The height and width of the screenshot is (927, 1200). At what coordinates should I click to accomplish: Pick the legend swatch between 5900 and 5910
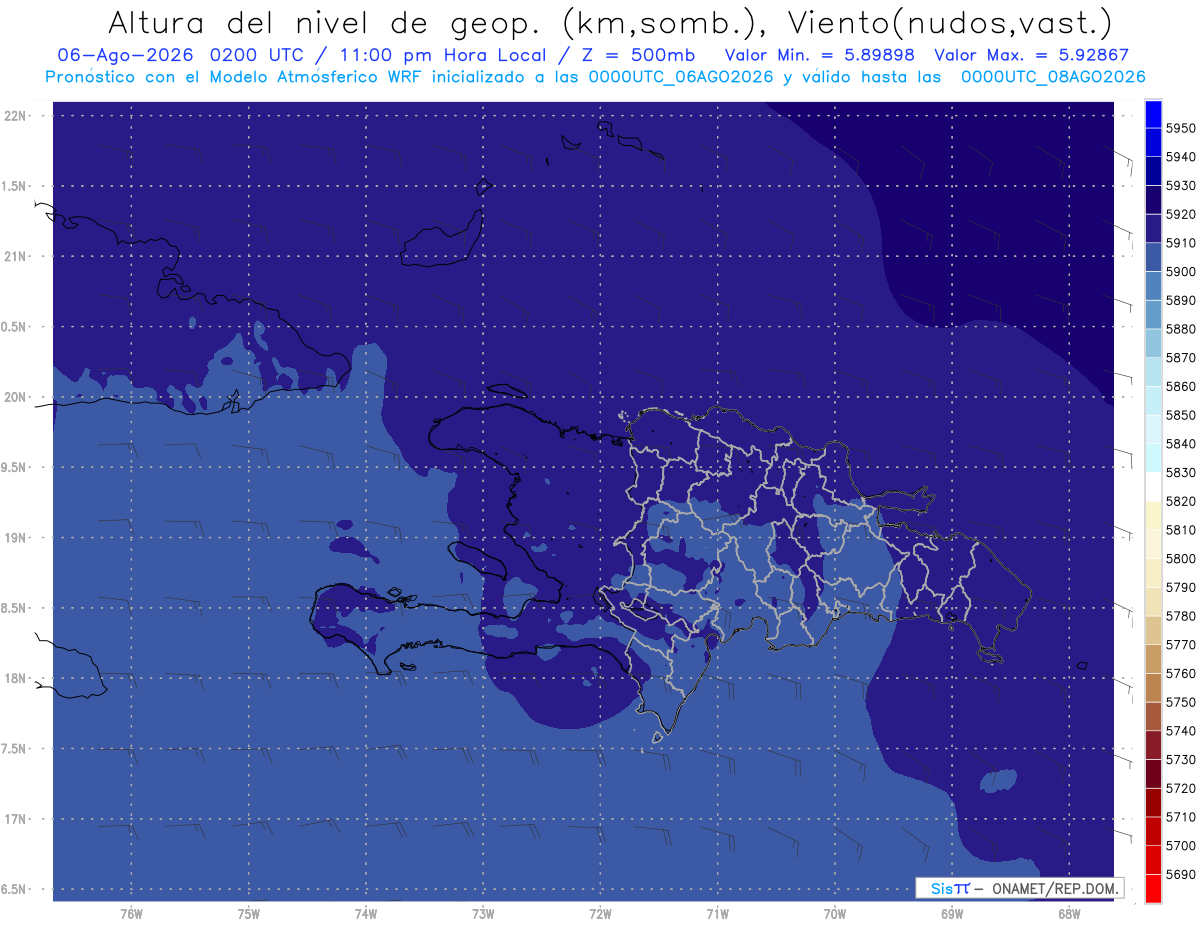[1152, 257]
